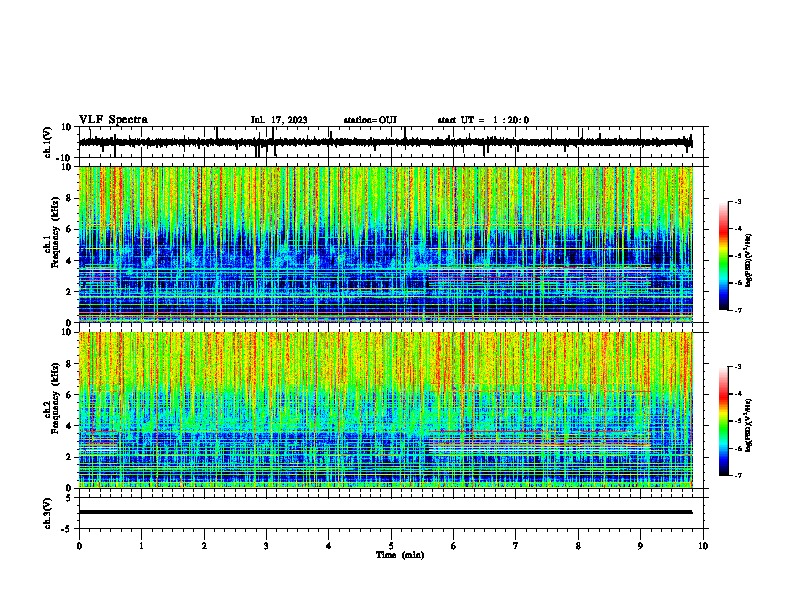
Task: Click the '-3' value atop ch.1 colorbar
Action: (737, 202)
